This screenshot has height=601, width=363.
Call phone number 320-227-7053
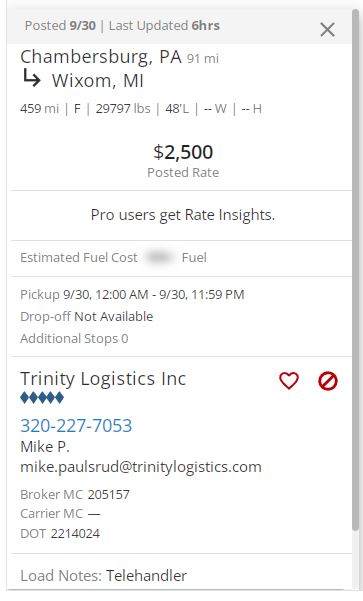[76, 425]
